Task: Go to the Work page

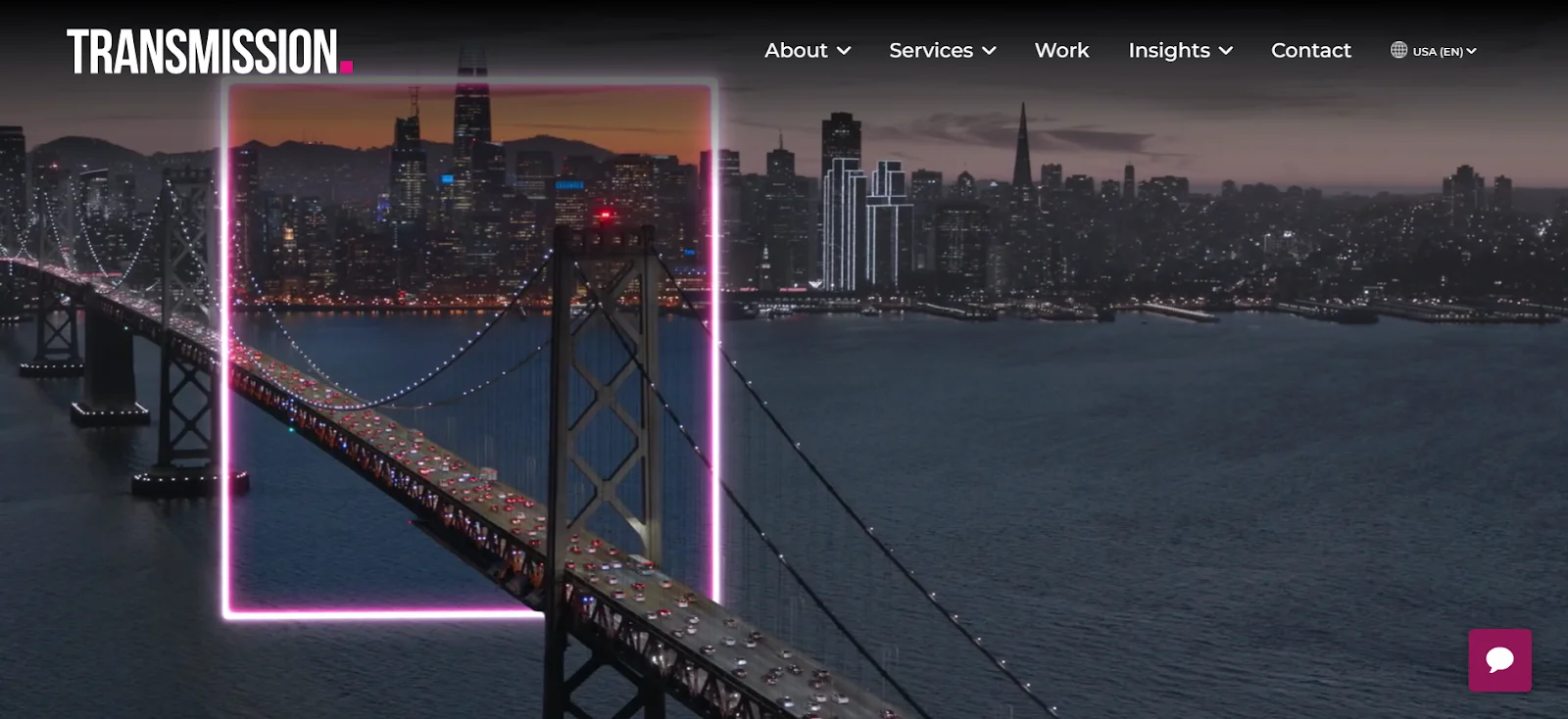Action: 1061,50
